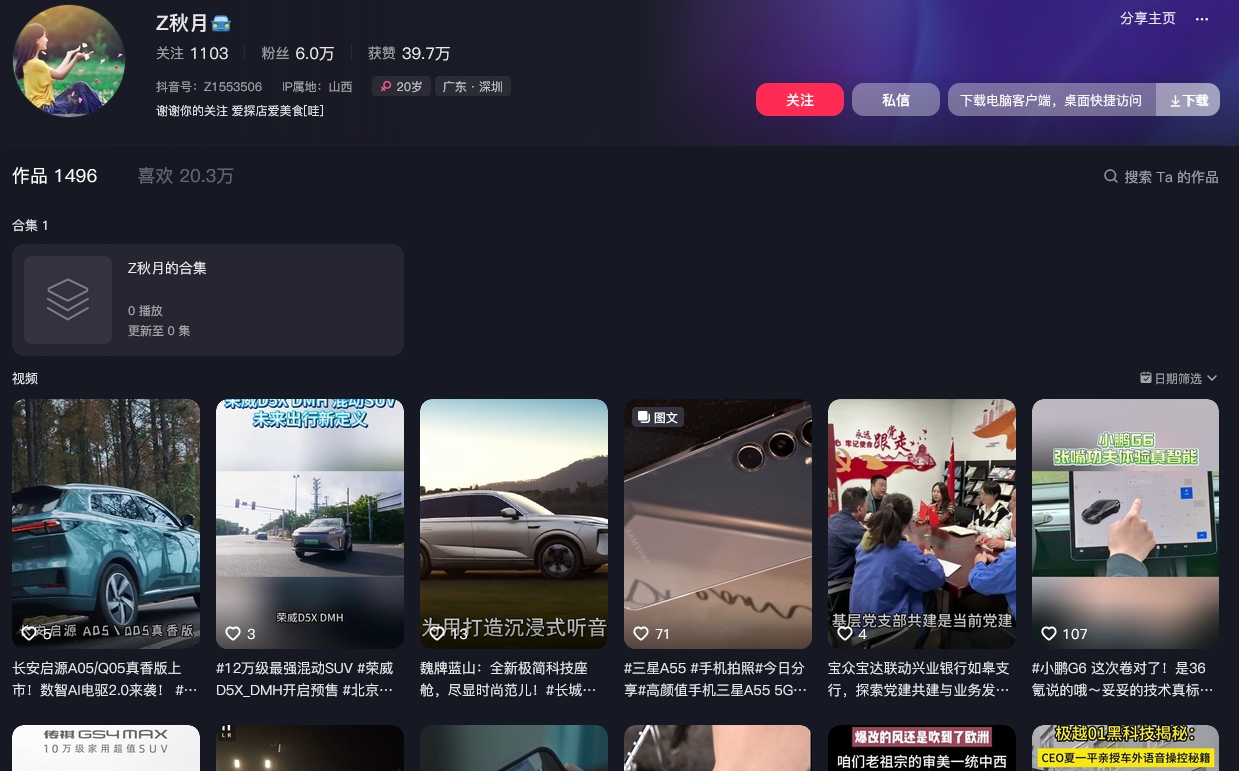
Task: Click bio text 谢谢你的关注 爱探店爱美食
Action: pyautogui.click(x=240, y=111)
